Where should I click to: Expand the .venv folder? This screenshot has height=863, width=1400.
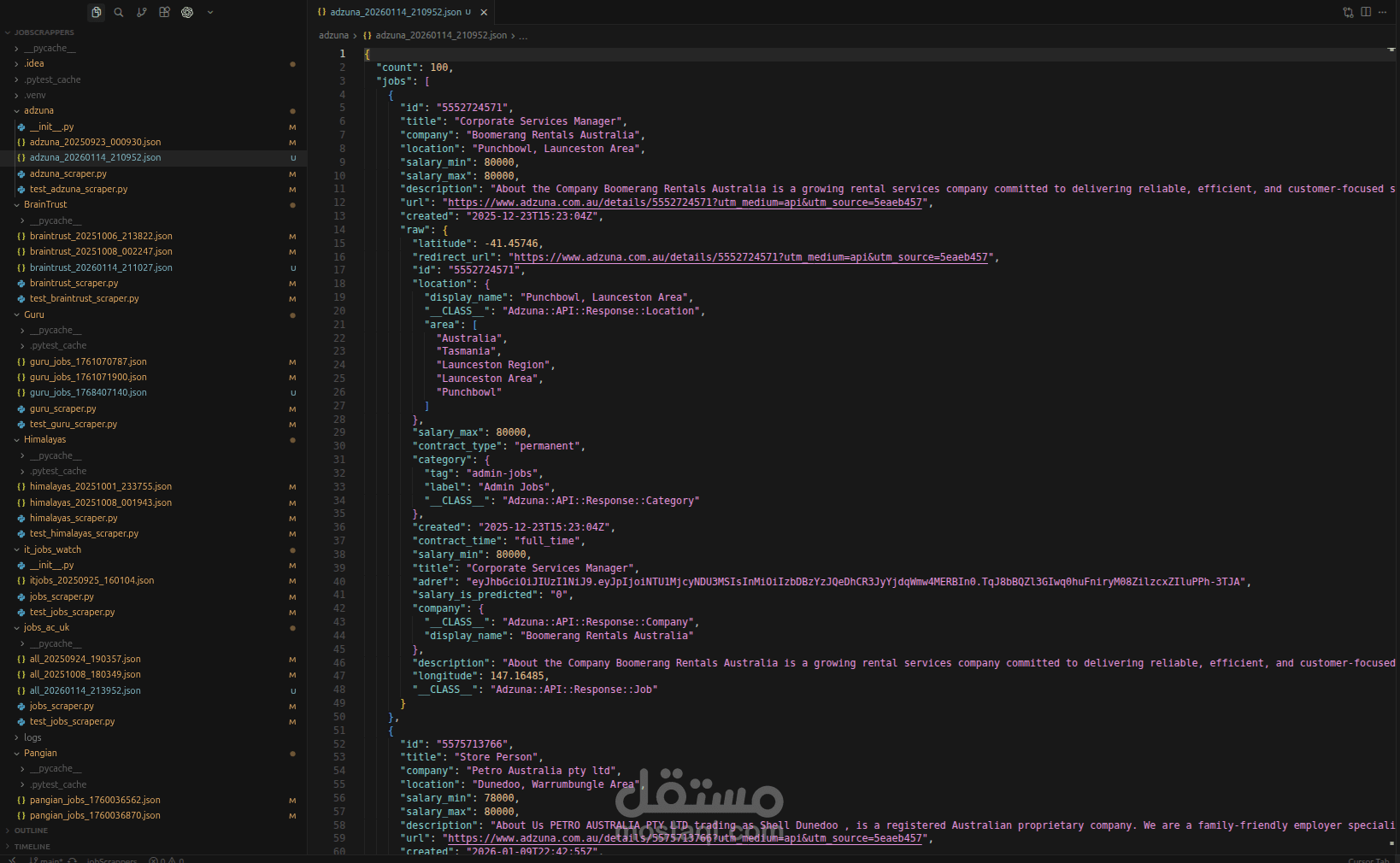[35, 95]
